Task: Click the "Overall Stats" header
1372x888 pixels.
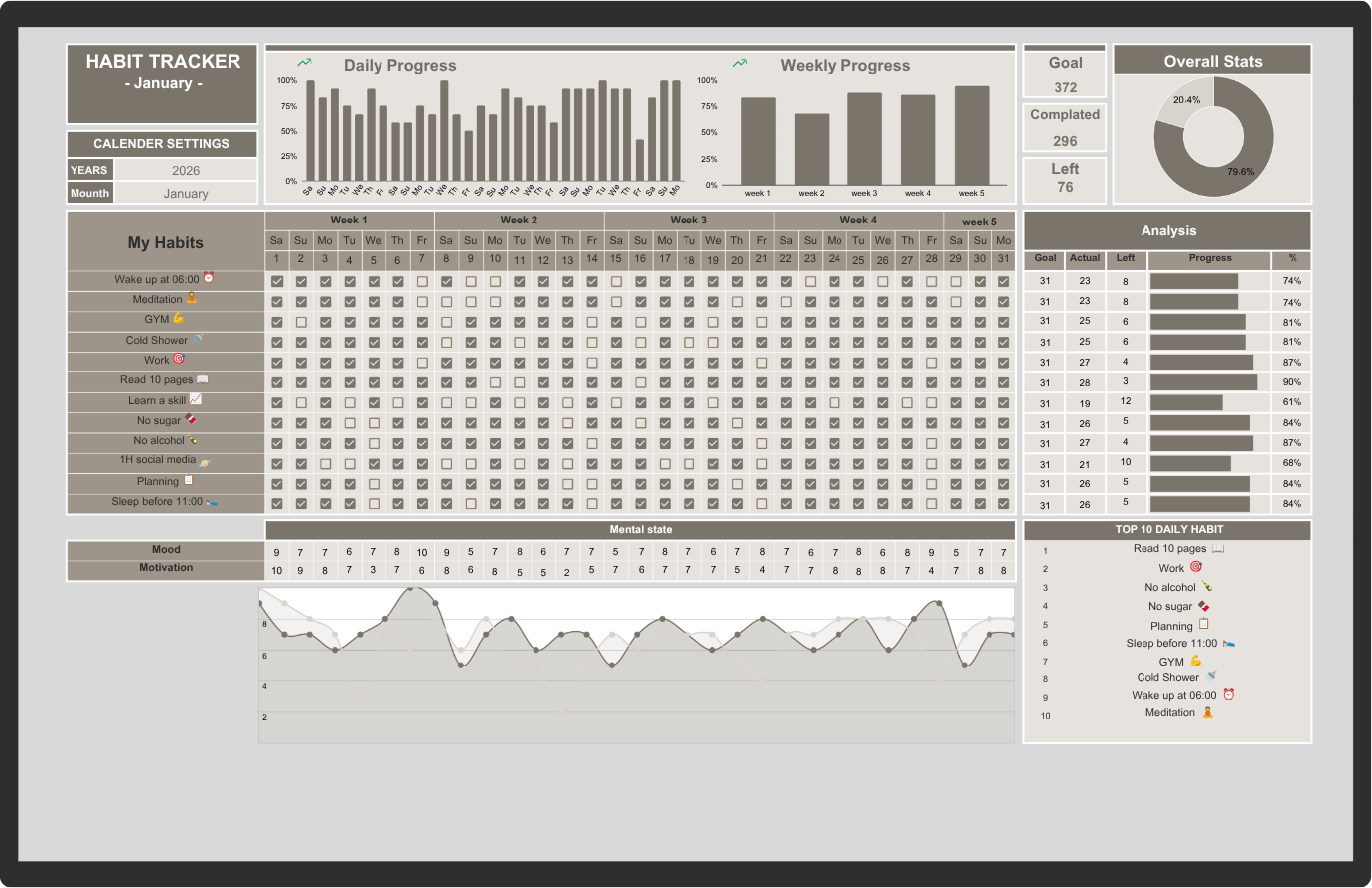Action: pos(1213,61)
